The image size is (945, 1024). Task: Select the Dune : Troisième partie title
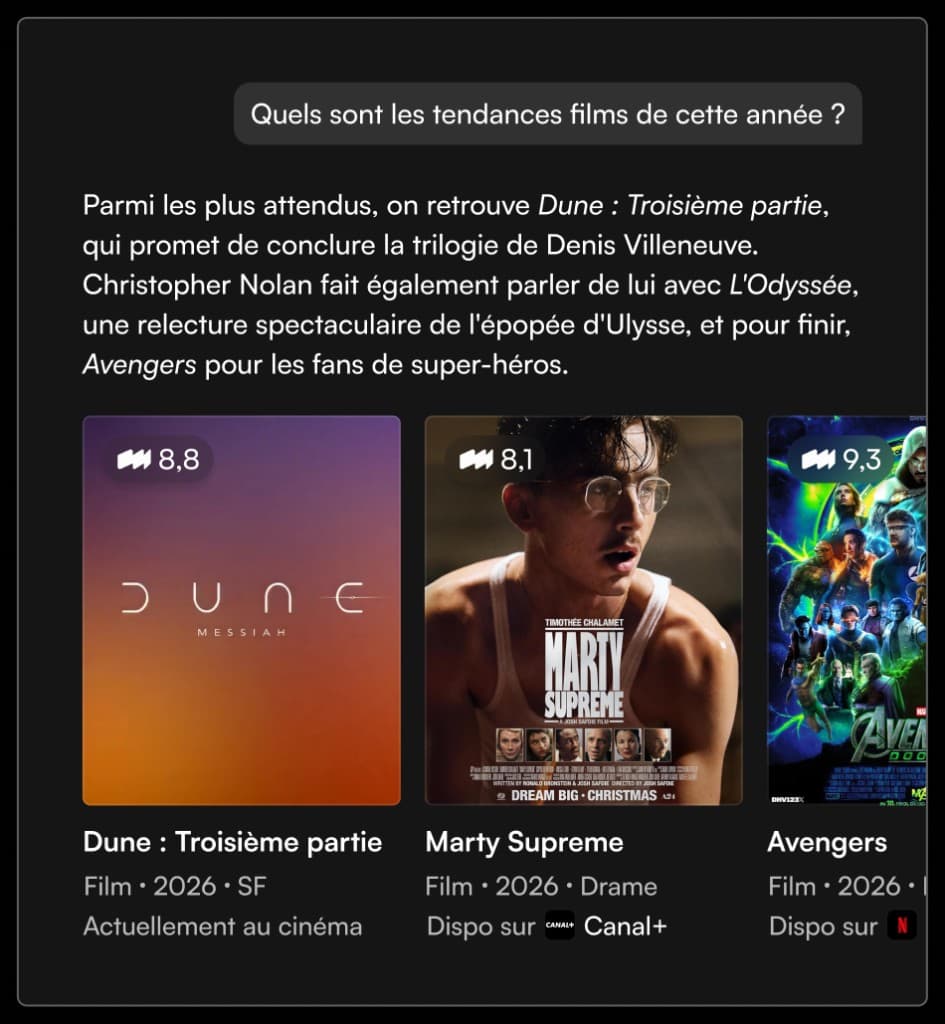pyautogui.click(x=232, y=842)
